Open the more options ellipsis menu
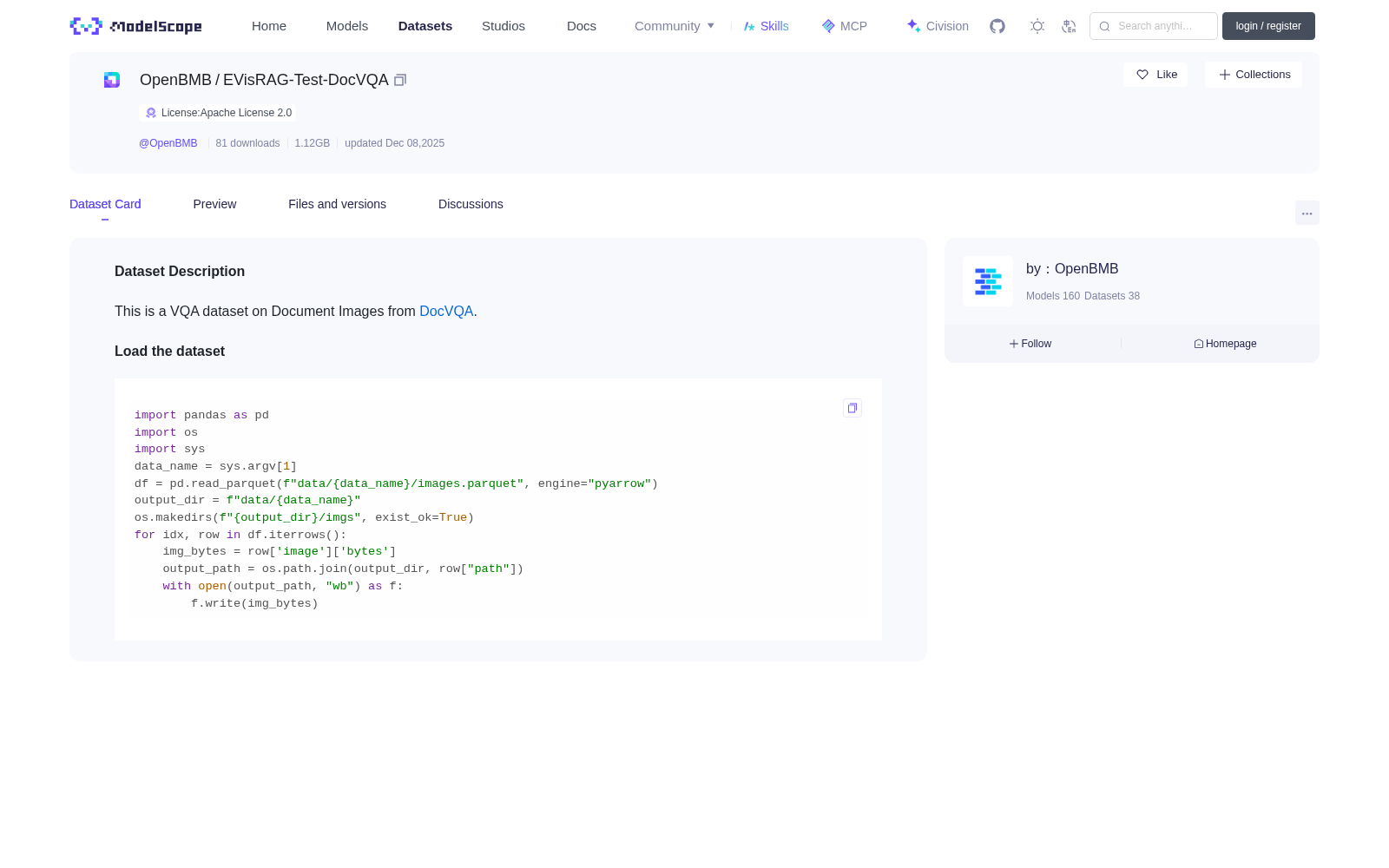This screenshot has height=868, width=1389. point(1307,214)
